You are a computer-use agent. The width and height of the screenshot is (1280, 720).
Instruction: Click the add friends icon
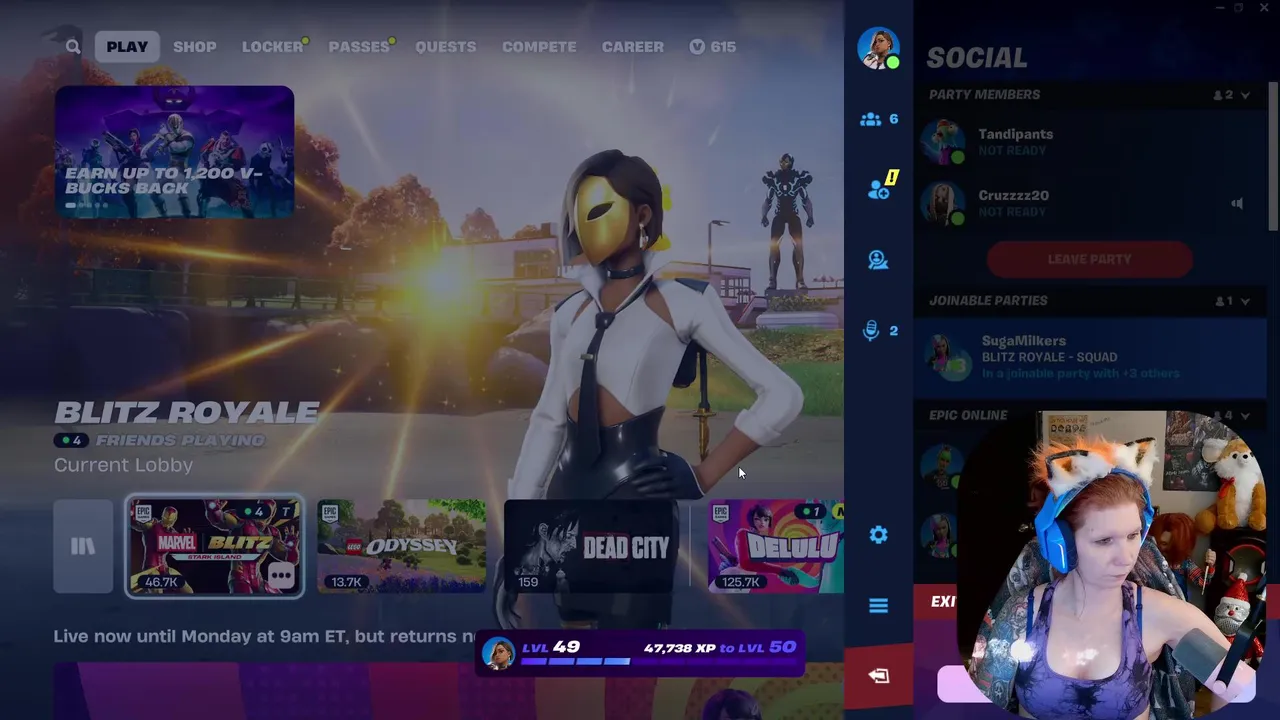click(x=879, y=186)
